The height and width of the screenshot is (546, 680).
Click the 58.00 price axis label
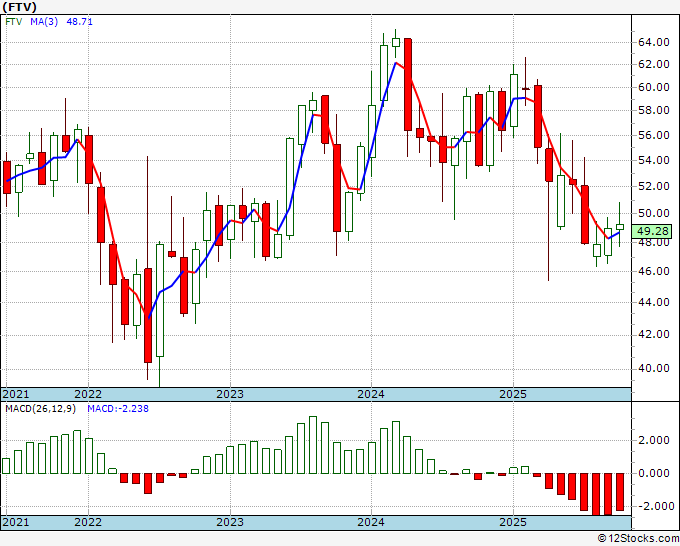coord(654,111)
